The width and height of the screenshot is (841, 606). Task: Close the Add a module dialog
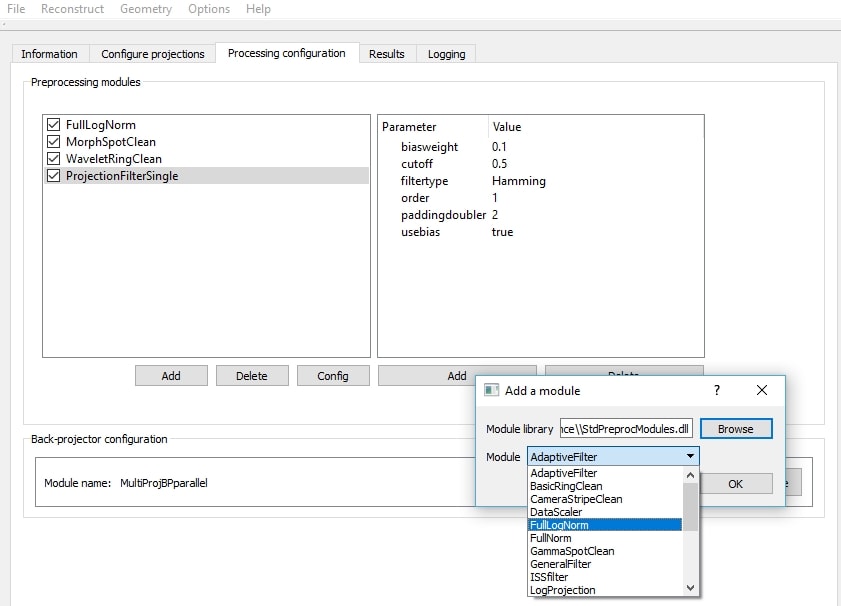(762, 390)
